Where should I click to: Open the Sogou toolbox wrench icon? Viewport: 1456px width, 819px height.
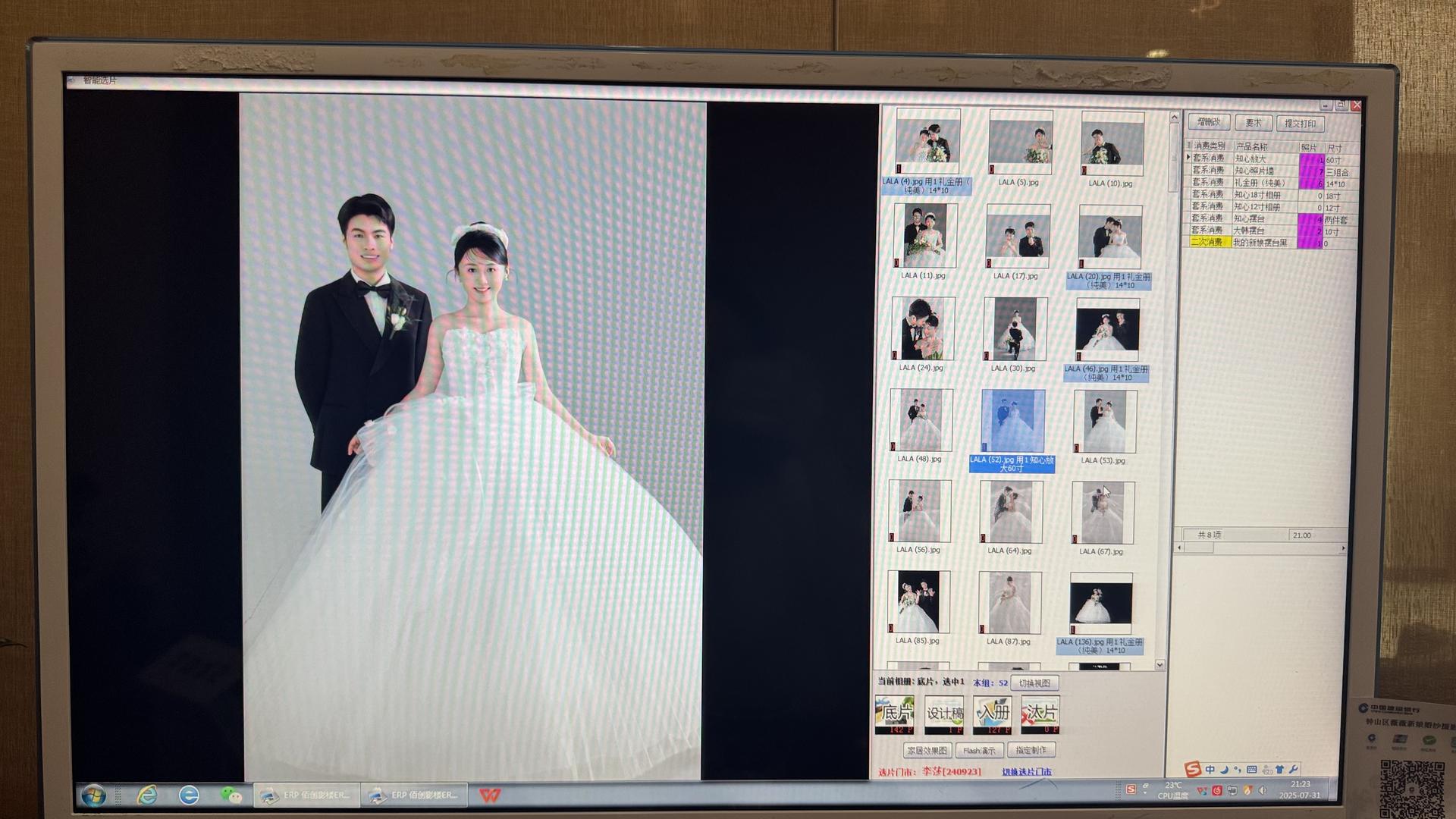[x=1294, y=769]
